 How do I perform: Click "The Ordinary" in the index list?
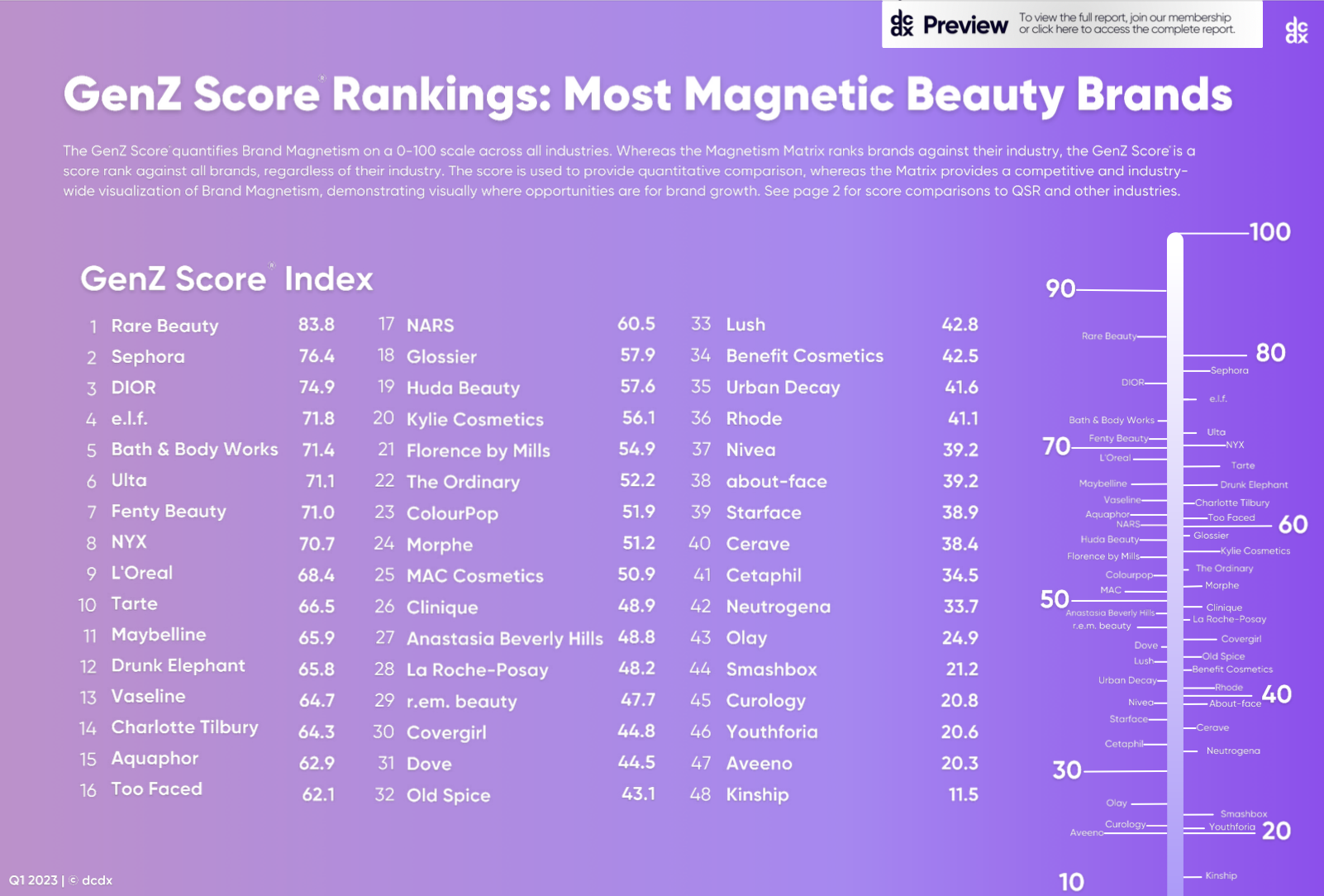(463, 482)
